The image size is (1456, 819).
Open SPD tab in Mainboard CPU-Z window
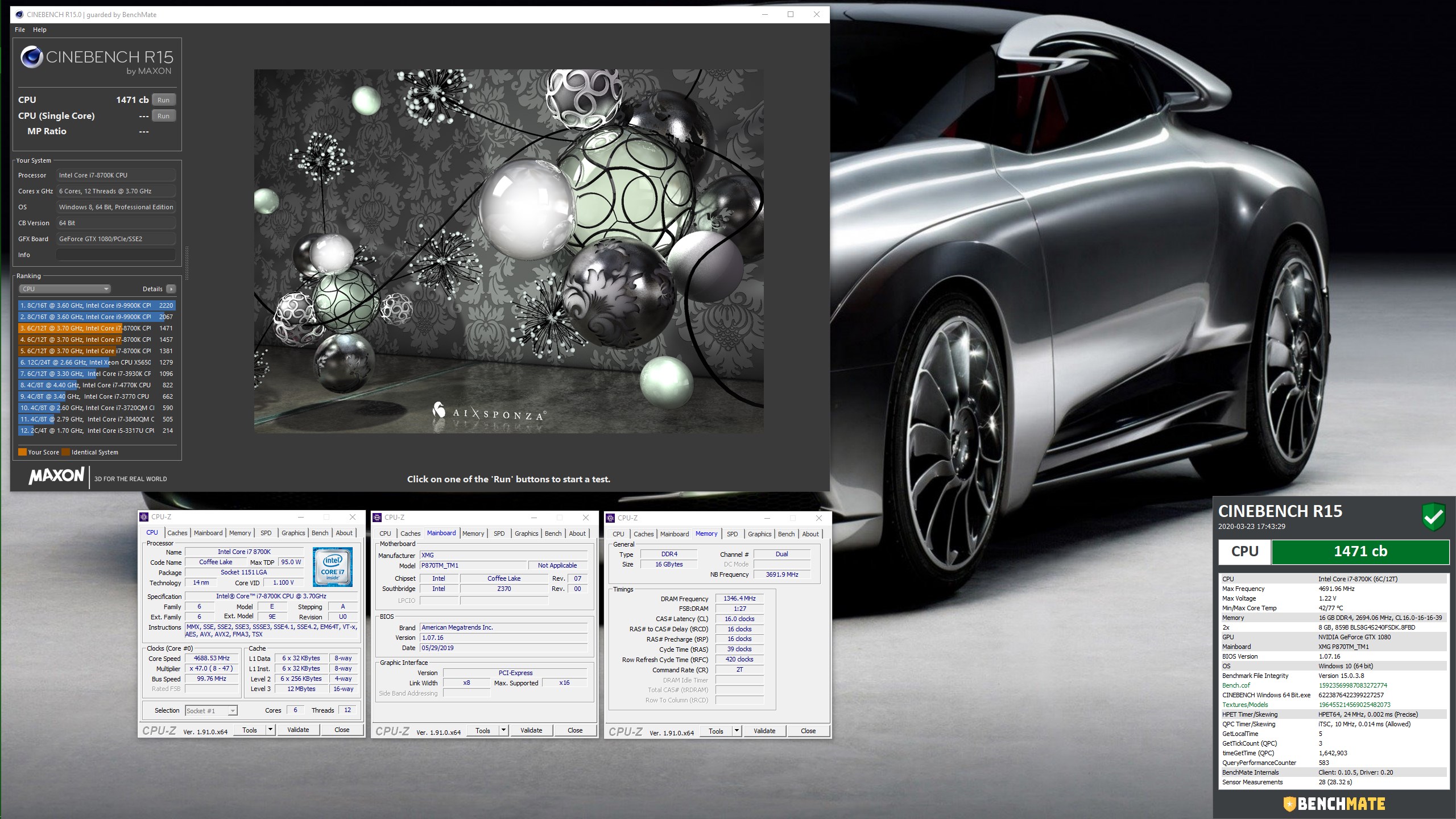tap(499, 533)
